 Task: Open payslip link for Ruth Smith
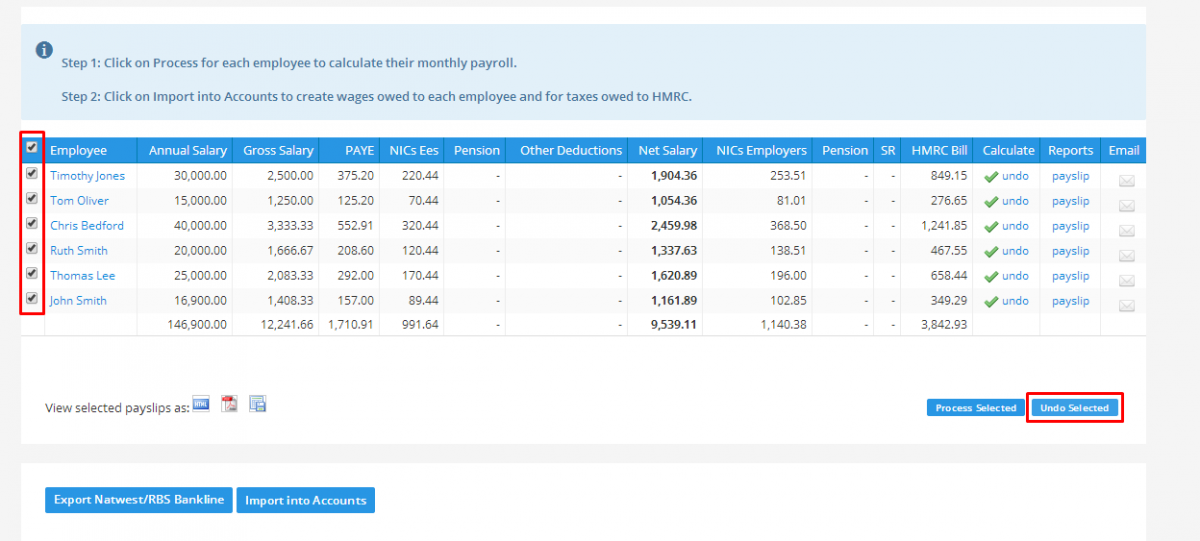[x=1070, y=251]
